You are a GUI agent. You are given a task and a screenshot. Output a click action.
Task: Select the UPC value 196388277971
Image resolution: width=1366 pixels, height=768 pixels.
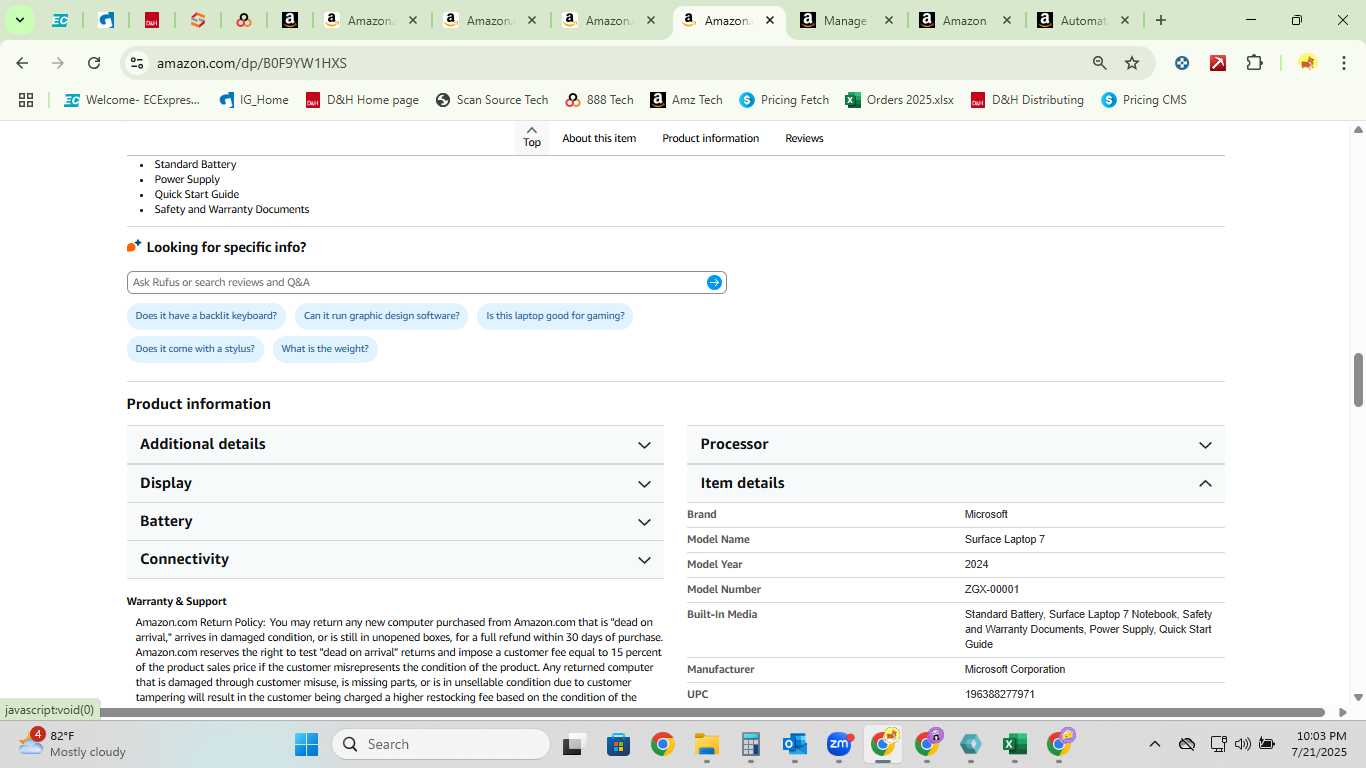point(999,695)
